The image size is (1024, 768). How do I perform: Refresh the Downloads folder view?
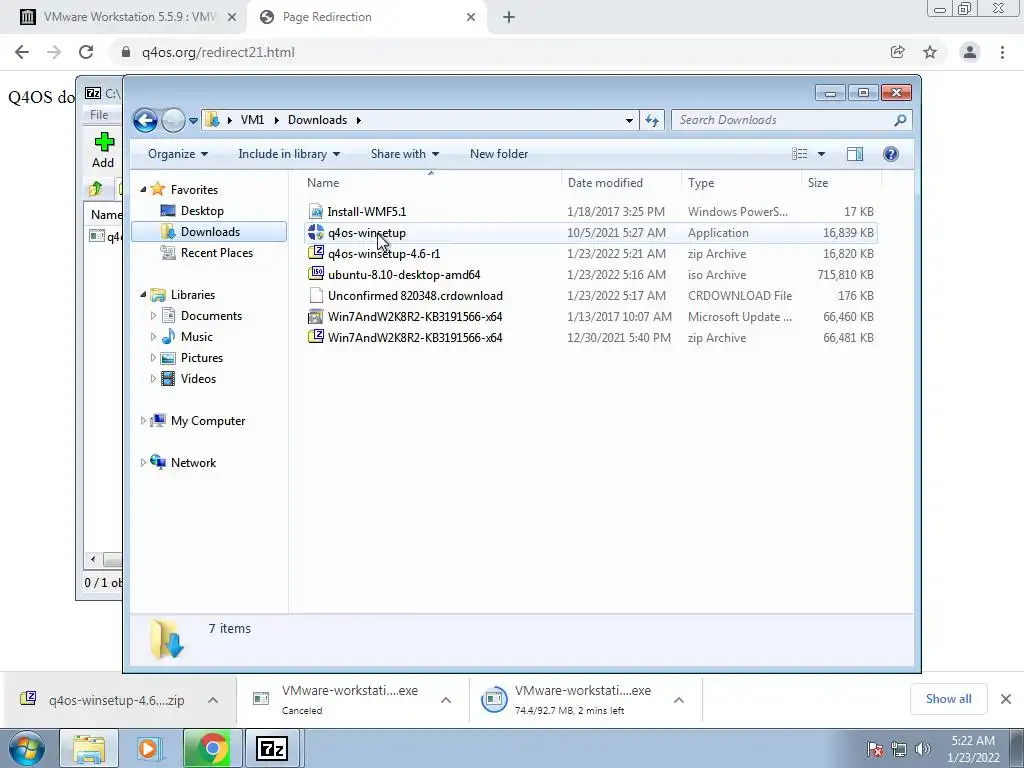(x=652, y=120)
